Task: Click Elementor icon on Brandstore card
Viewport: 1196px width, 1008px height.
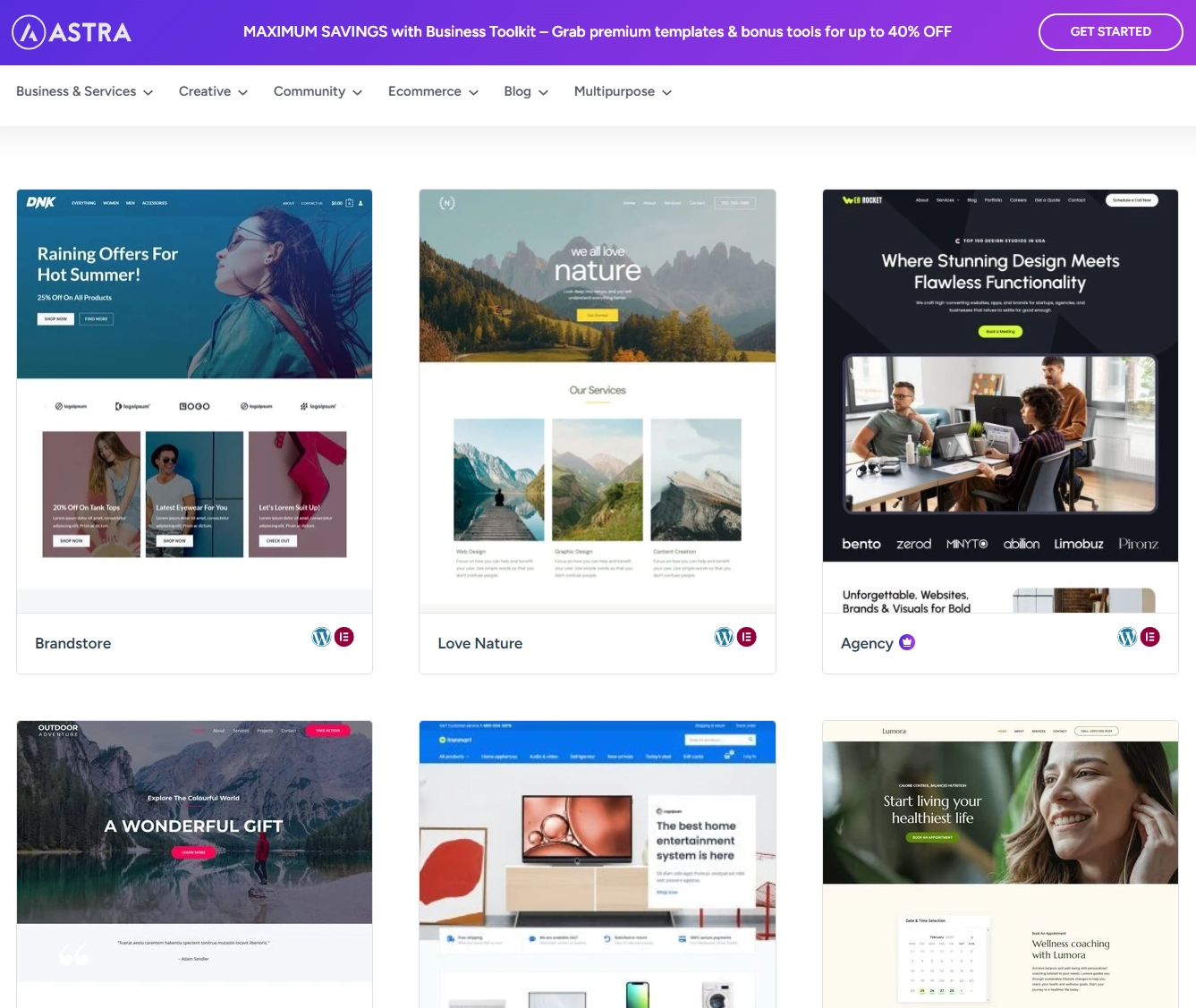Action: point(344,637)
